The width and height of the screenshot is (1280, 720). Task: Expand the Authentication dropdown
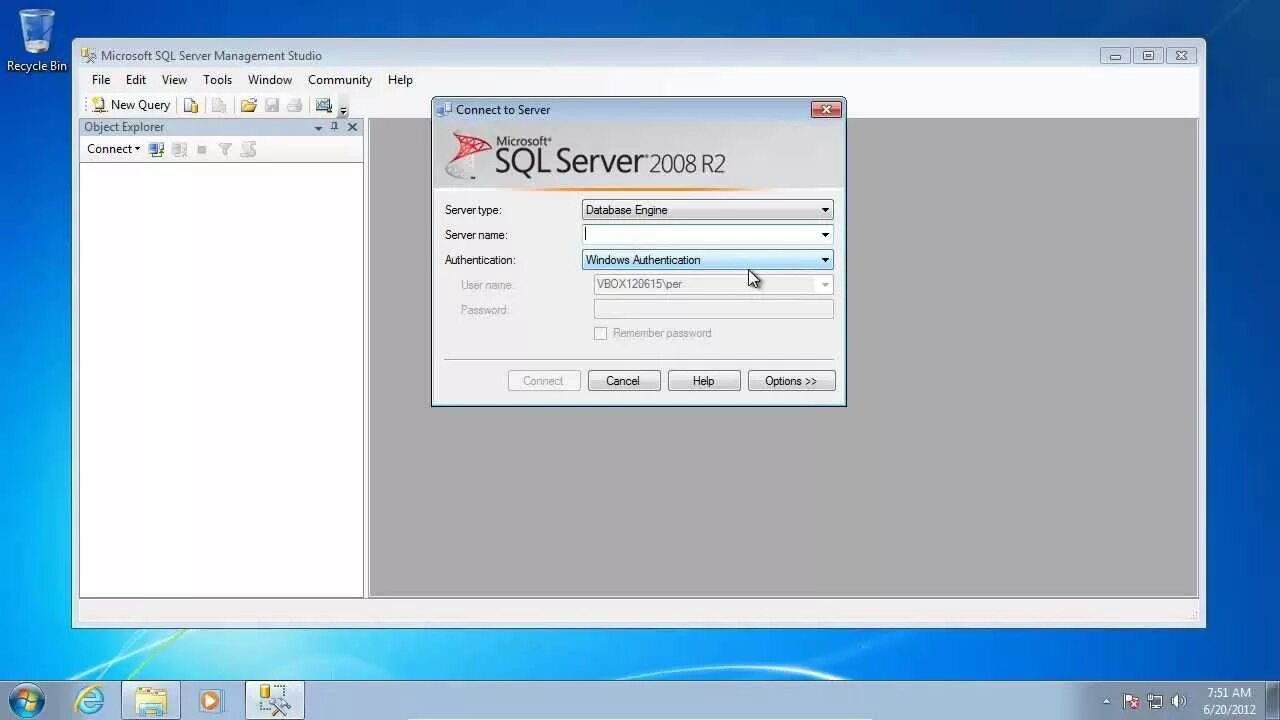(825, 260)
